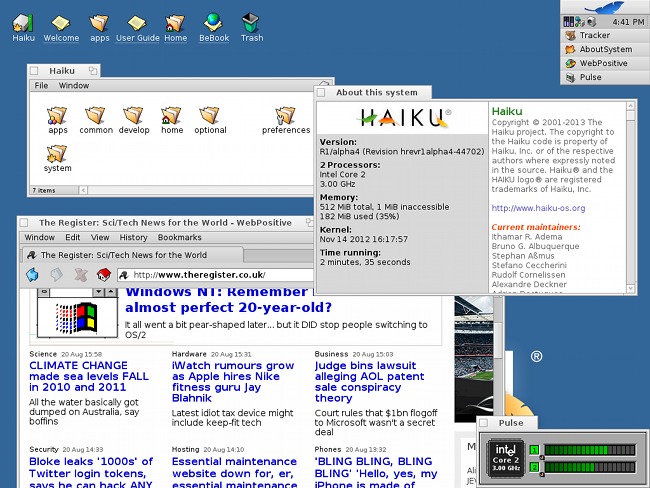
Task: Click 'Ithamar R. Adema' maintainer name
Action: (527, 237)
